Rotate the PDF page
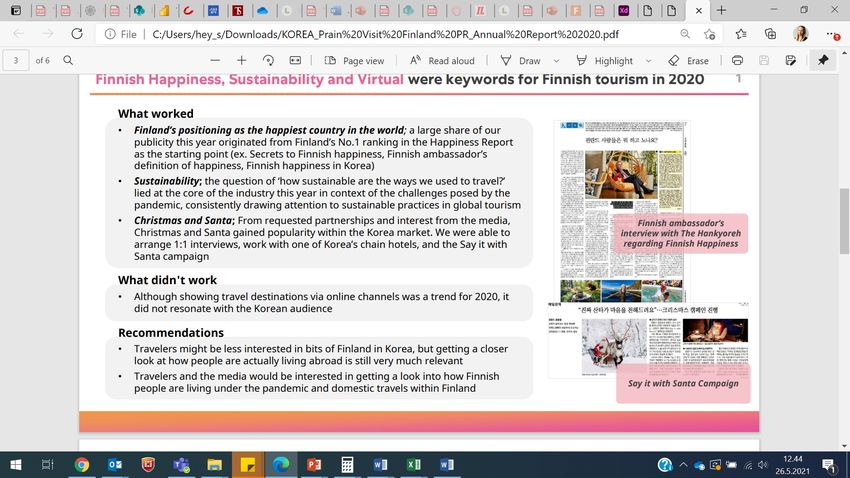850x478 pixels. point(268,60)
